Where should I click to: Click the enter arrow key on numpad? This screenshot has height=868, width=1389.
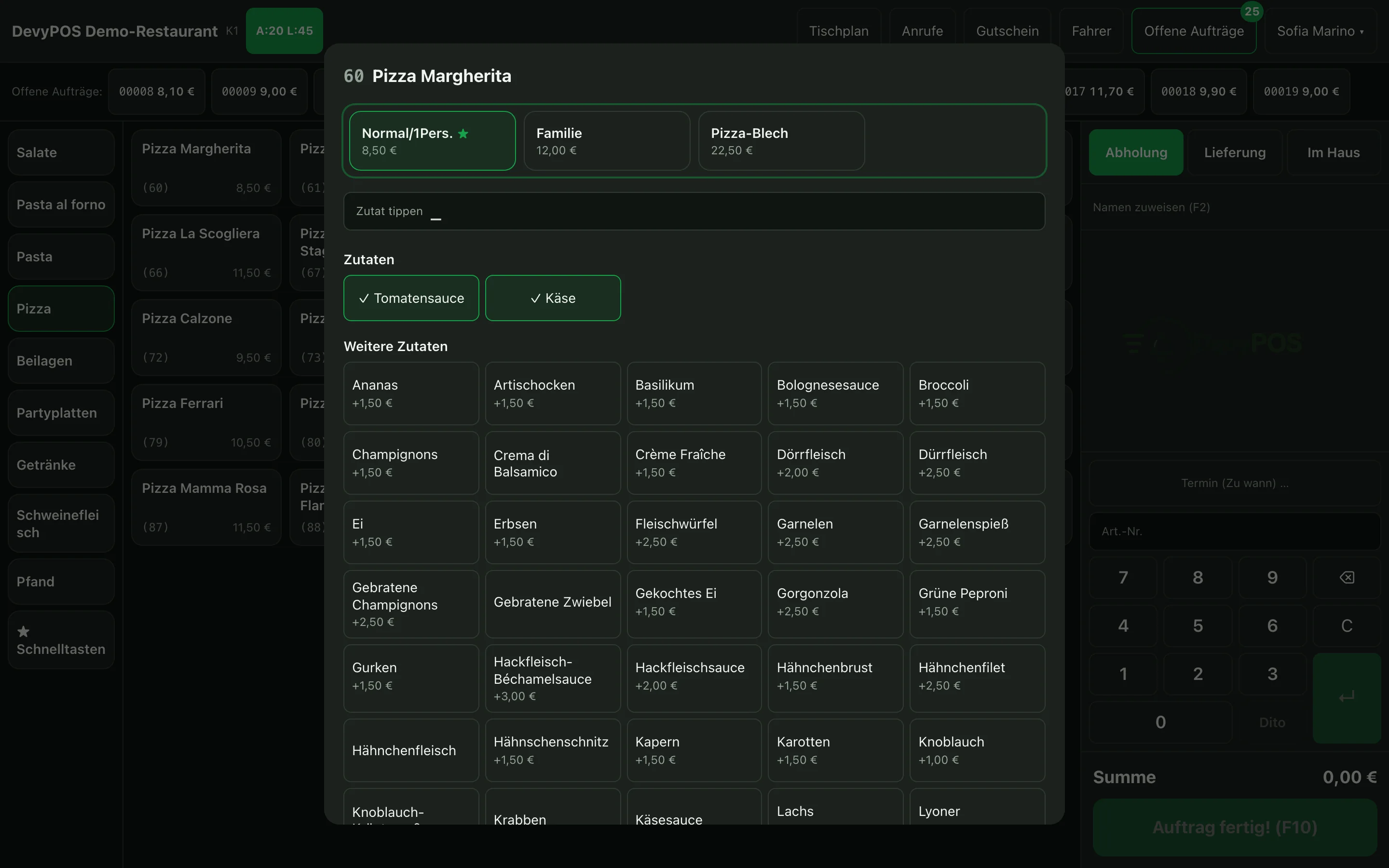(x=1347, y=697)
